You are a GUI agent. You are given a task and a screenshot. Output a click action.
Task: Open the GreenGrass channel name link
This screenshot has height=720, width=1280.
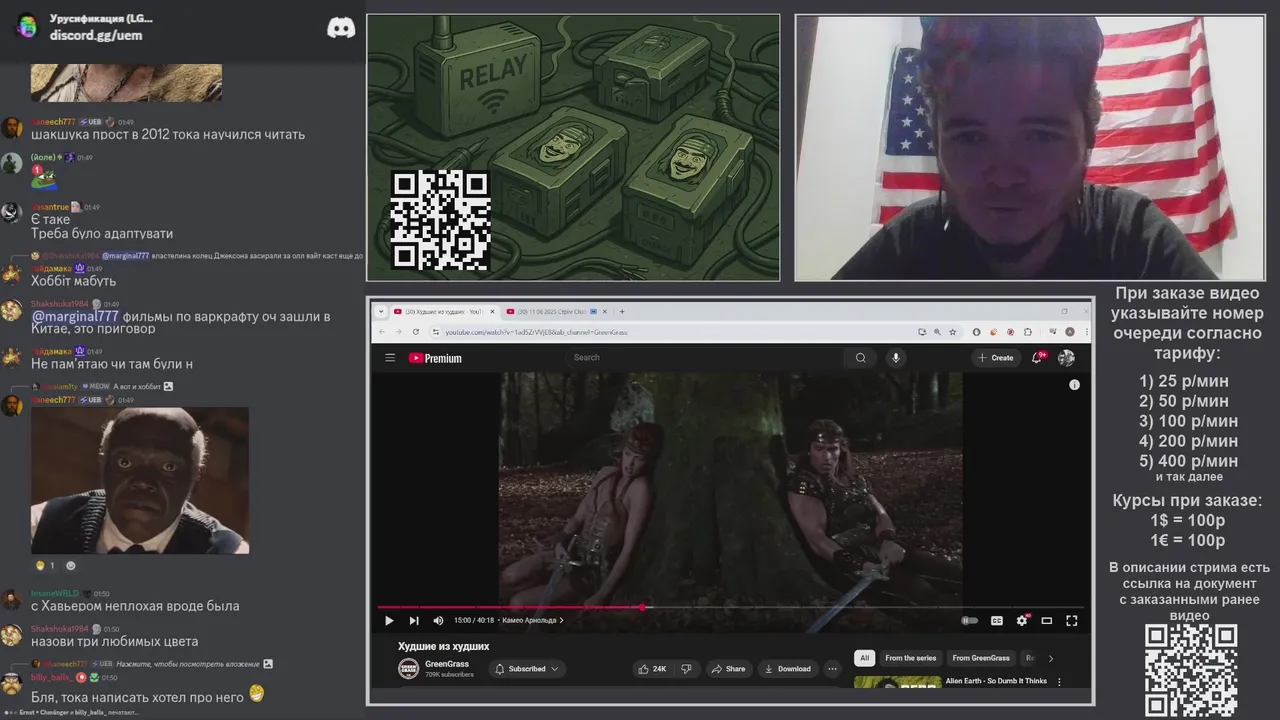coord(447,664)
